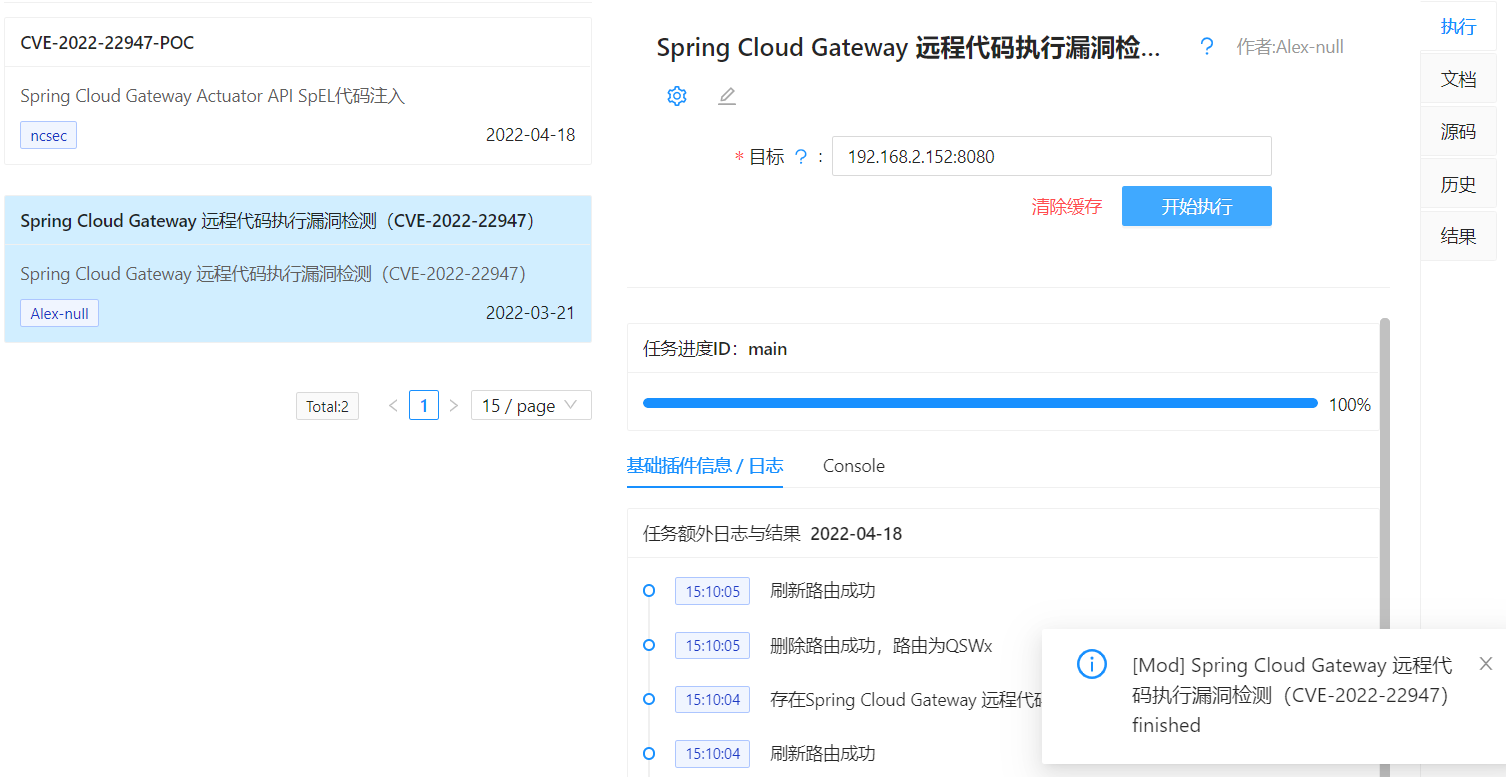1506x777 pixels.
Task: Click Spring Cloud Gateway Actuator API SpEL代码注入 description
Action: [x=213, y=96]
